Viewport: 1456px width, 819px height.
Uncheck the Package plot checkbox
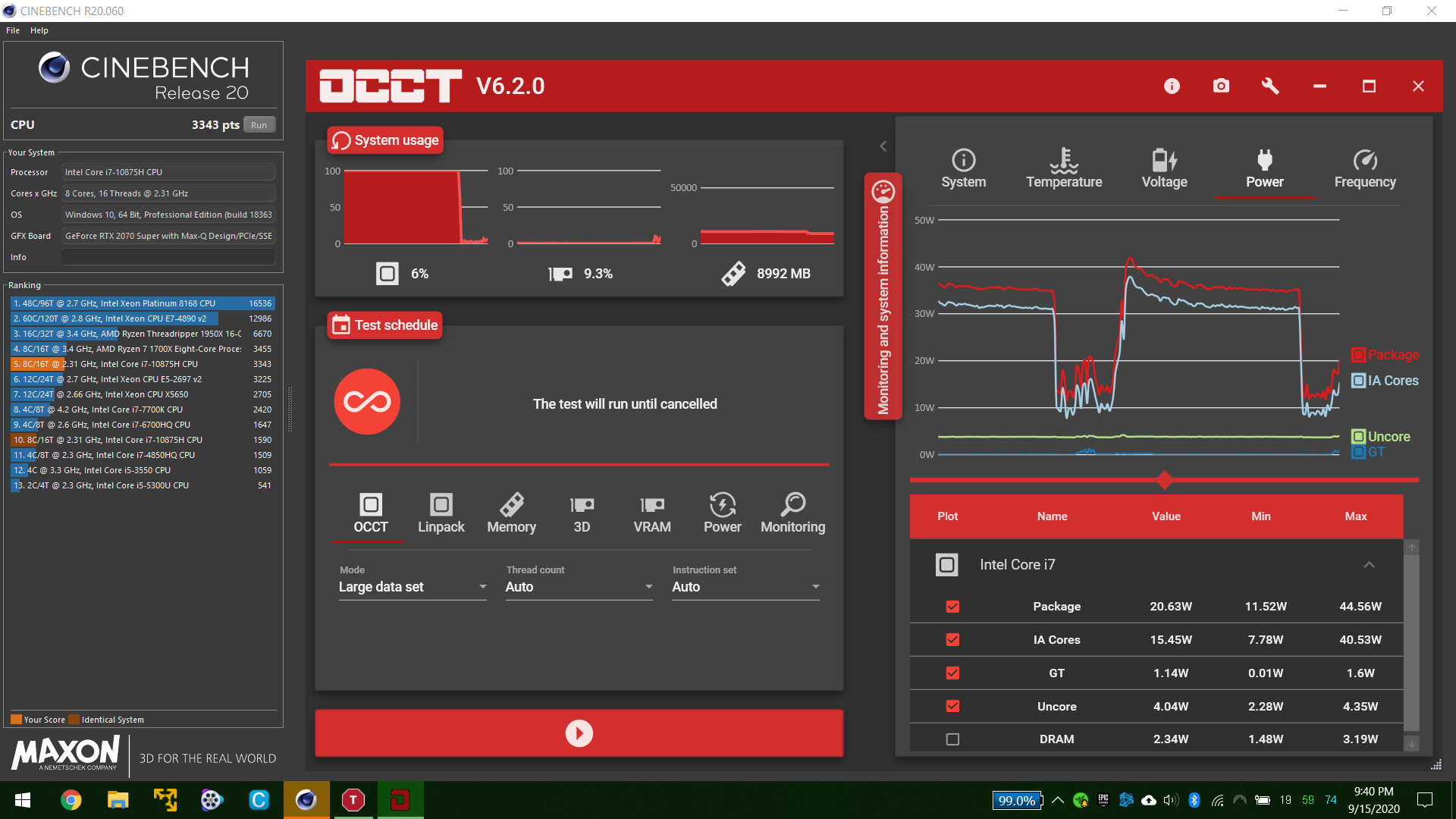[952, 607]
